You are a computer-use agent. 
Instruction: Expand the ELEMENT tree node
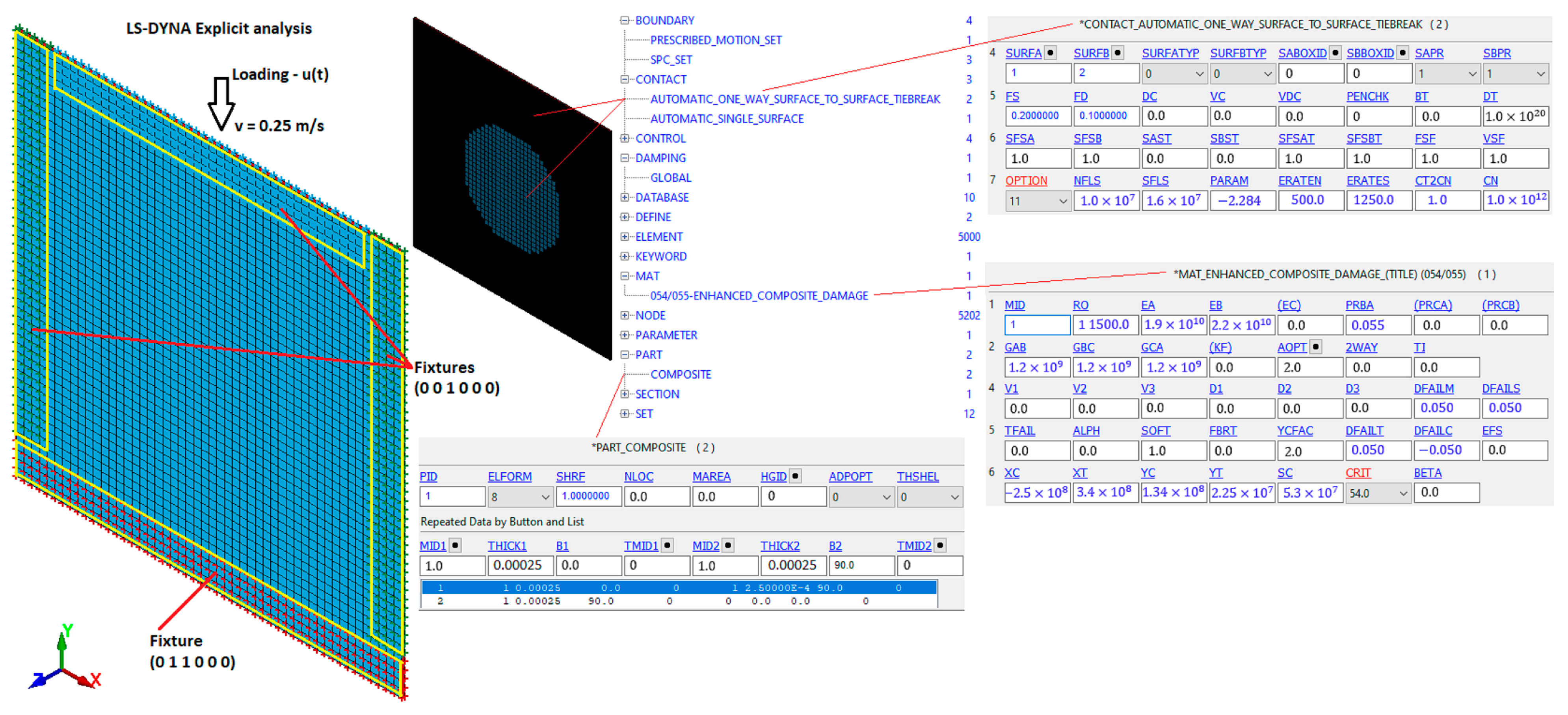click(625, 237)
